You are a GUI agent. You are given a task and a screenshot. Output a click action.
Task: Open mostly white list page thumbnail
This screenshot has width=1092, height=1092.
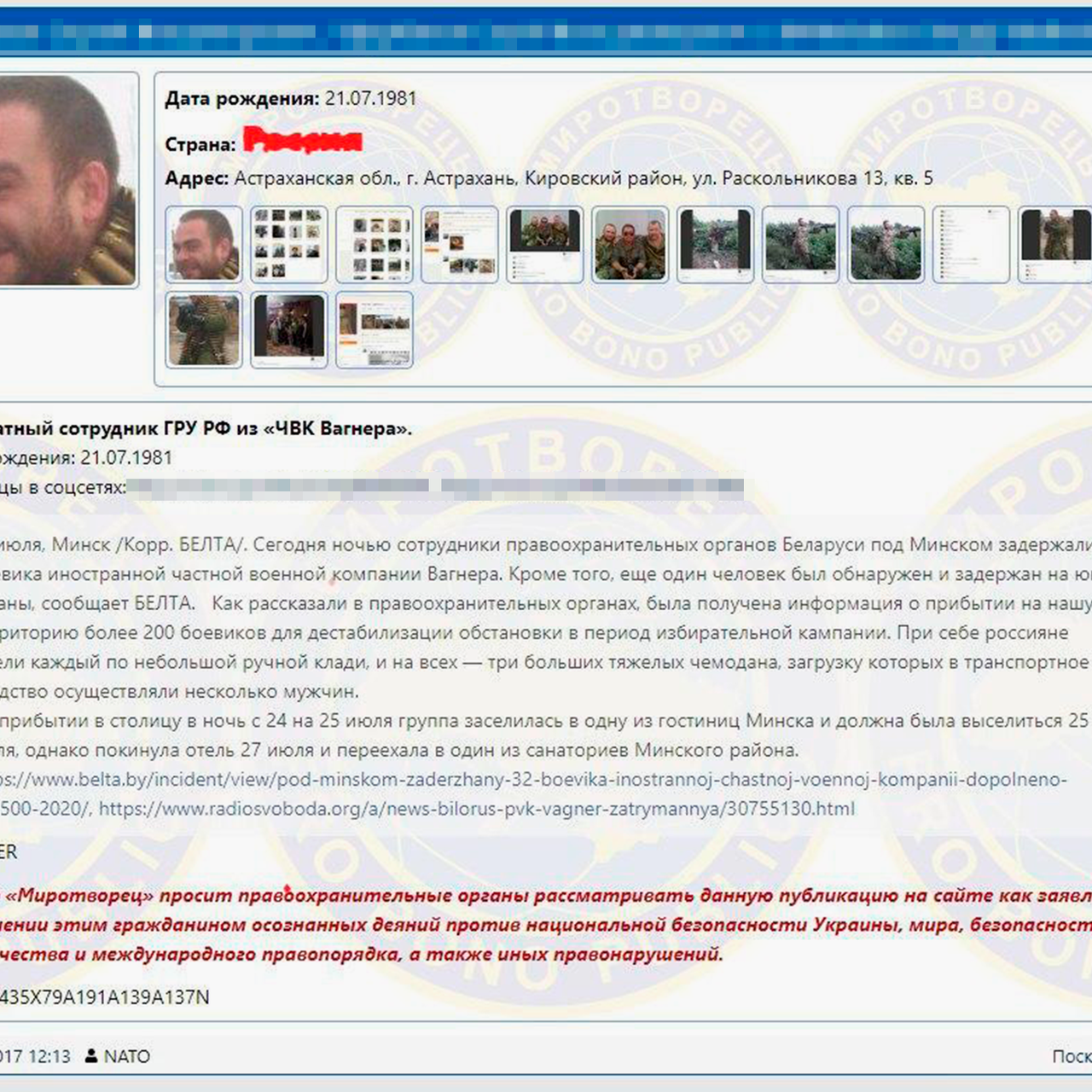pyautogui.click(x=972, y=244)
